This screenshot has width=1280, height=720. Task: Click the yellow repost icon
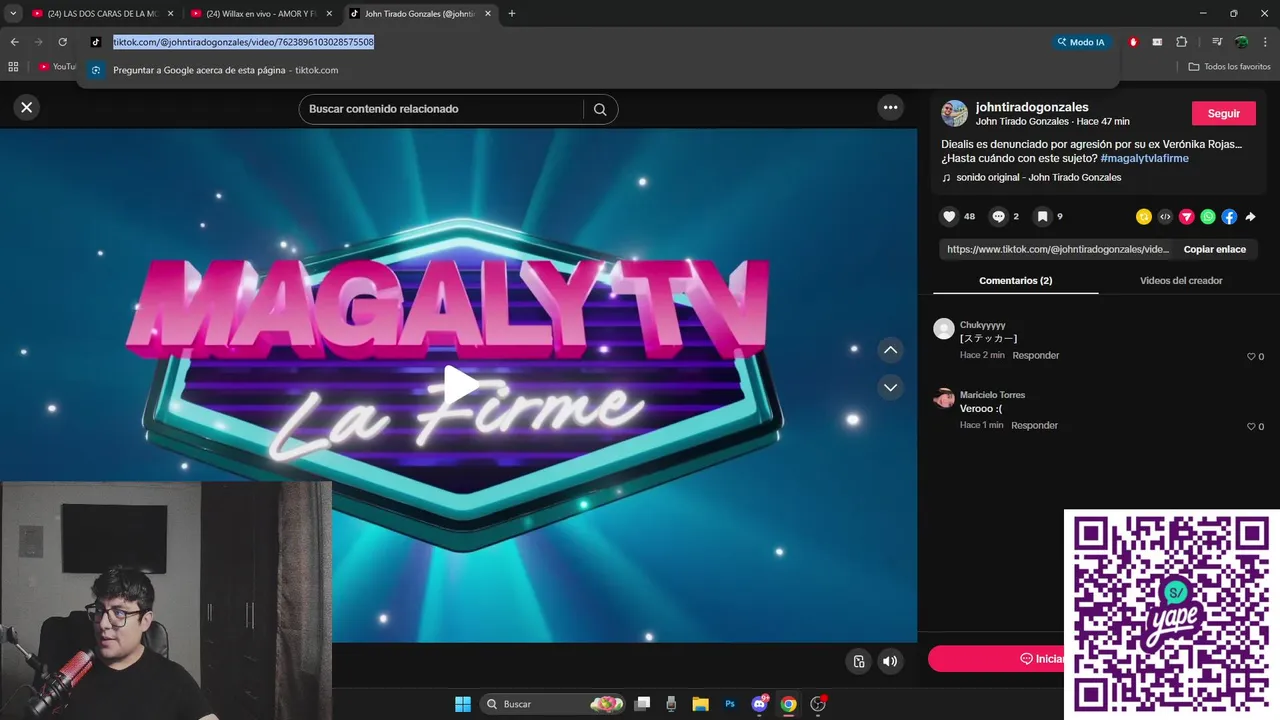1144,216
